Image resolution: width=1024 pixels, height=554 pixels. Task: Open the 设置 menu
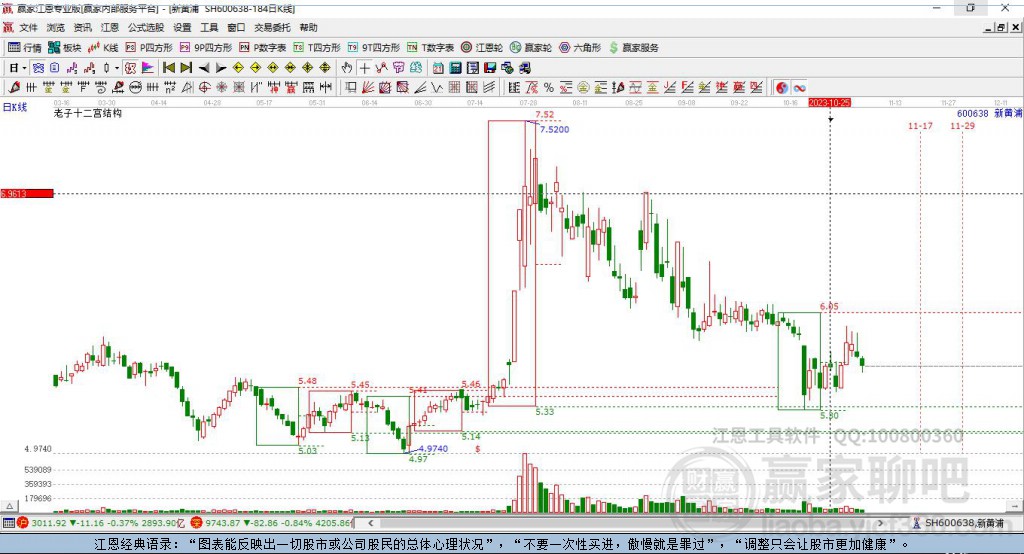(182, 27)
